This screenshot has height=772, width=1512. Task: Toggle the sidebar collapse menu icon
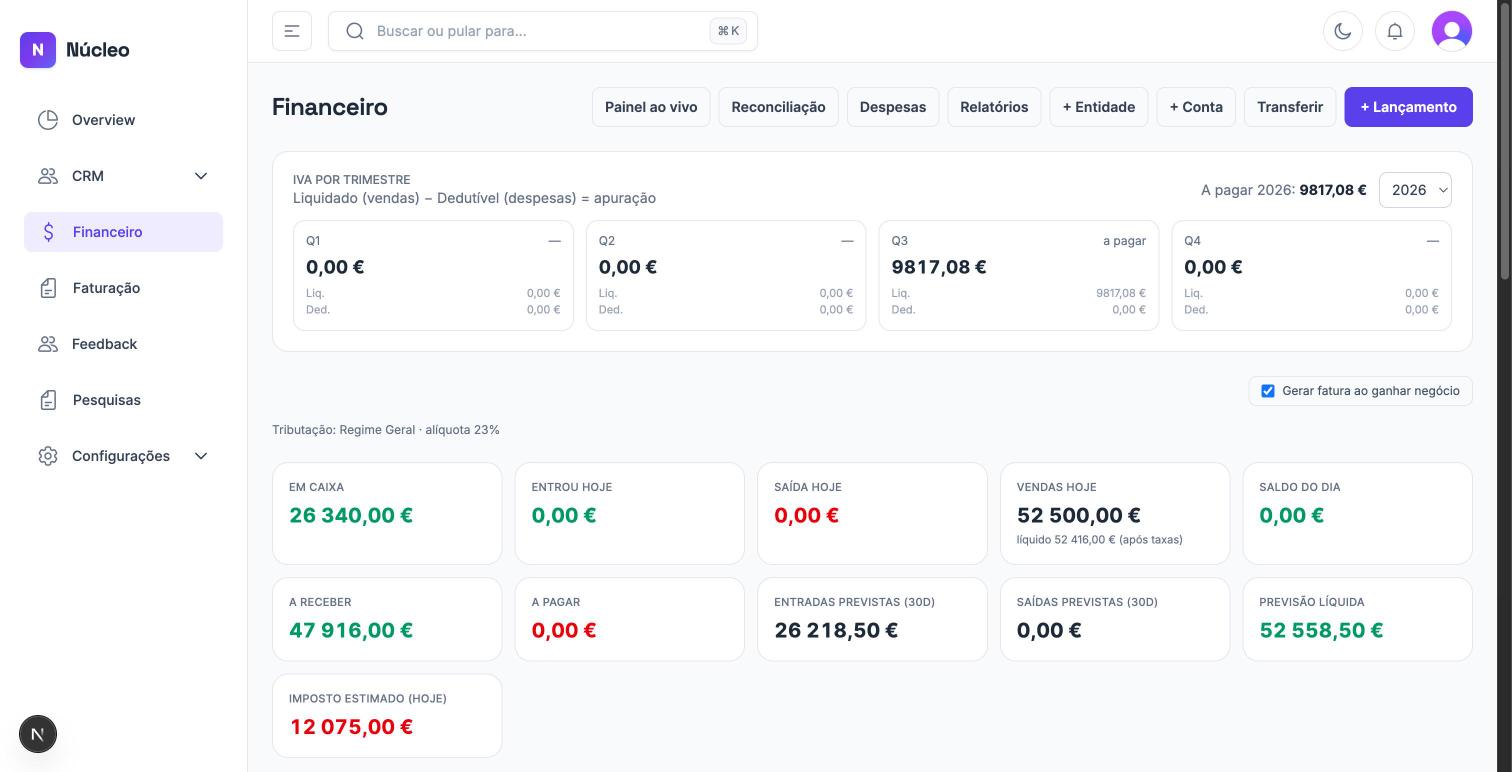pyautogui.click(x=292, y=31)
